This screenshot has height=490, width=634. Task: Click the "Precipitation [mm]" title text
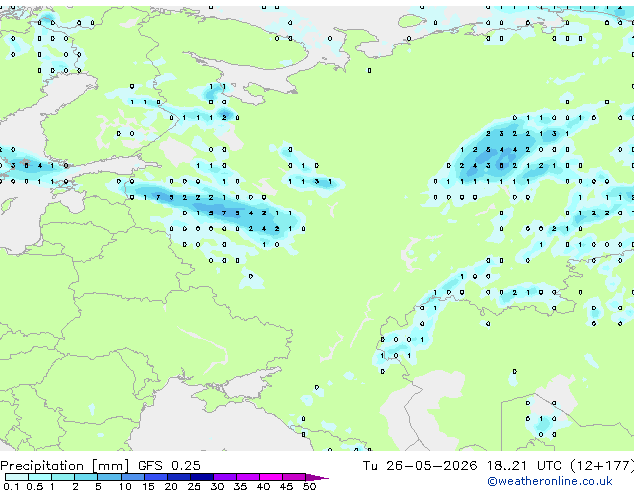(65, 466)
